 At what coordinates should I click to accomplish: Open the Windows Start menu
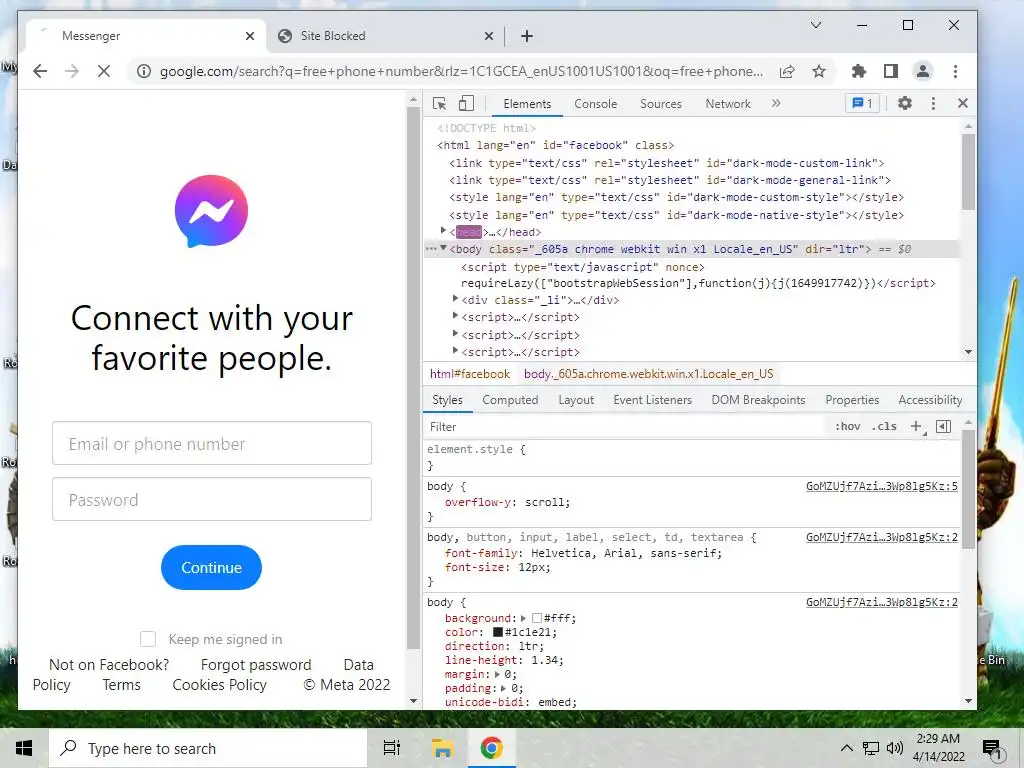(24, 748)
